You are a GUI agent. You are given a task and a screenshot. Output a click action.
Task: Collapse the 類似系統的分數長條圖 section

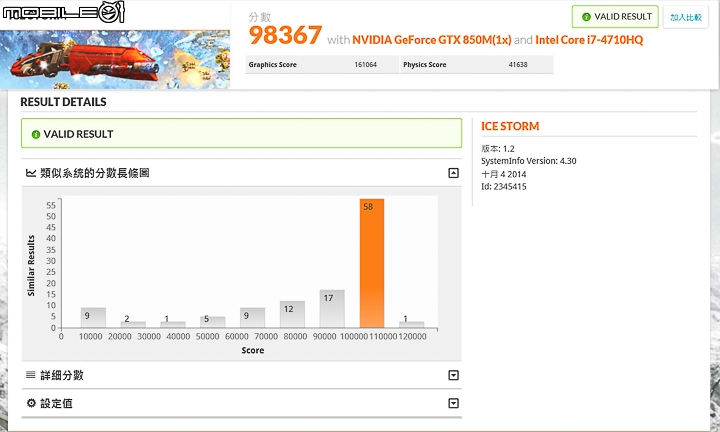pos(453,173)
